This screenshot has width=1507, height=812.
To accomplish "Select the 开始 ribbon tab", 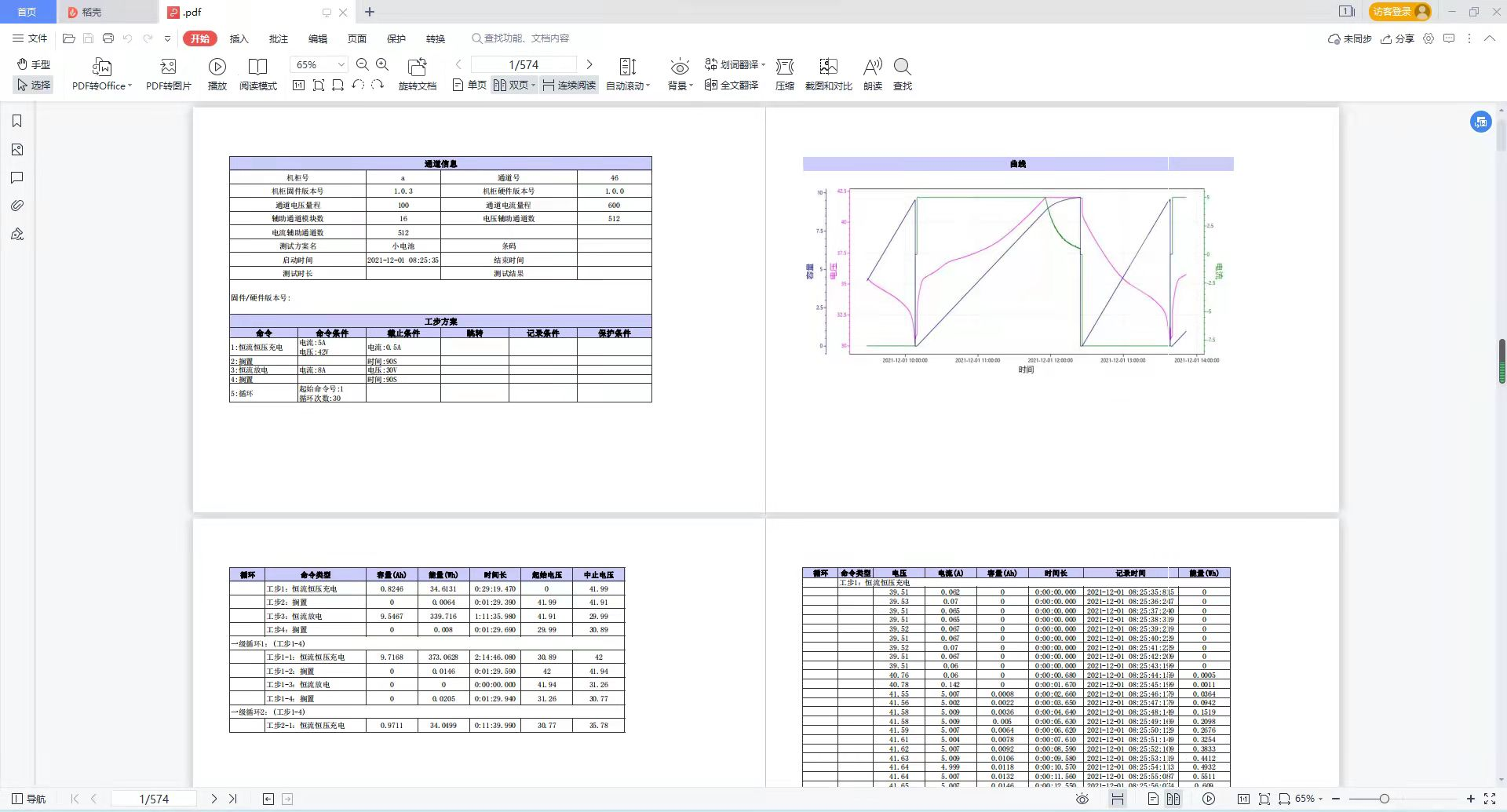I will pos(199,38).
